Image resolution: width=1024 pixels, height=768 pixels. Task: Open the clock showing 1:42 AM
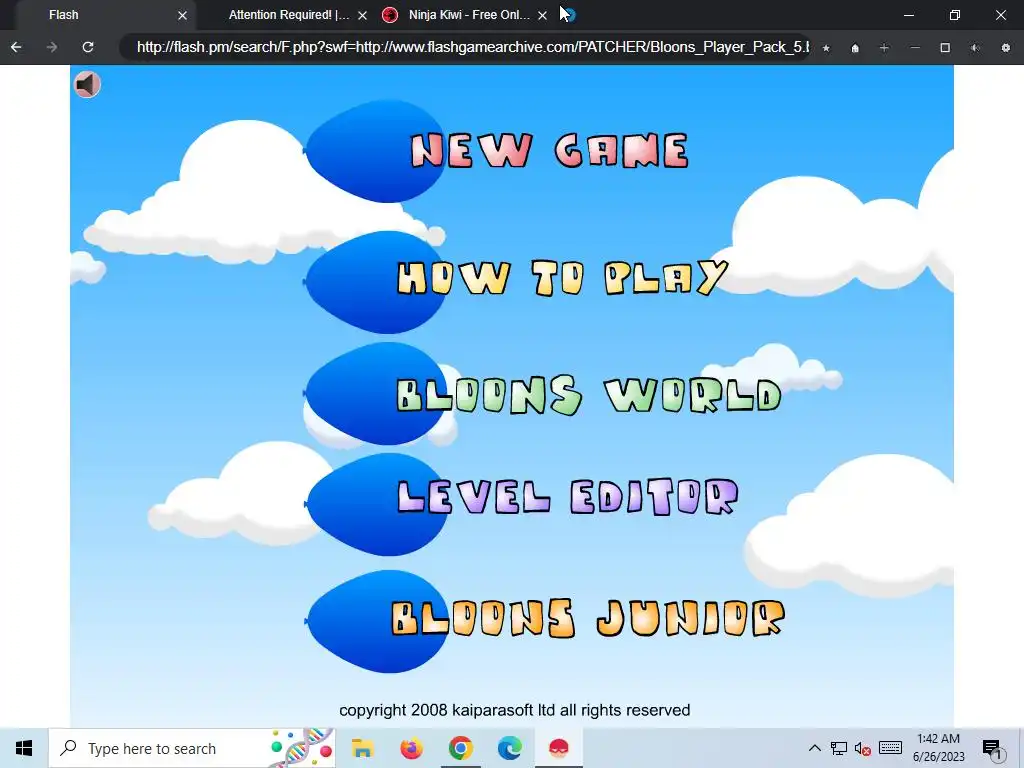(938, 748)
